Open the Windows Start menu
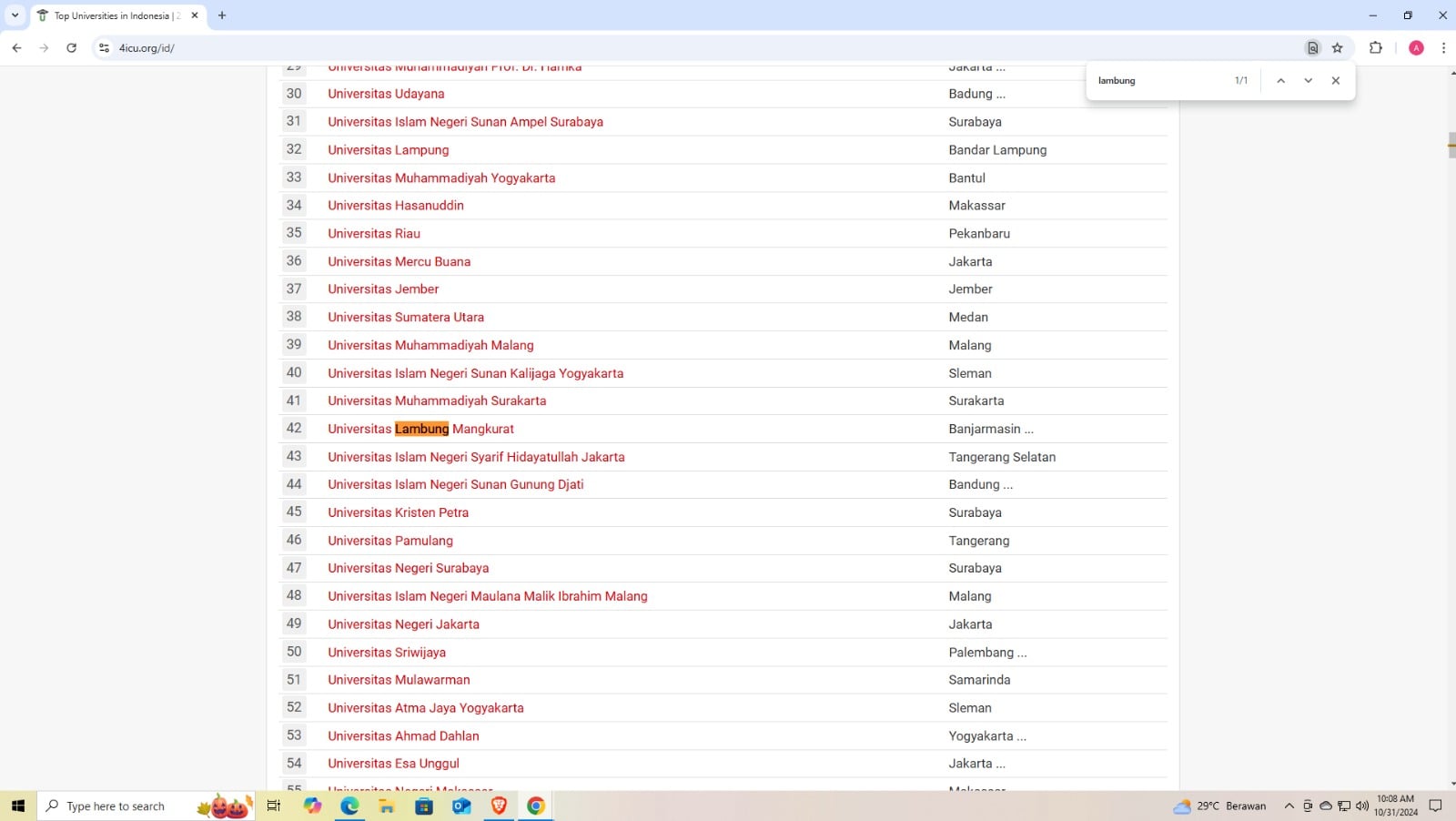 (x=17, y=806)
